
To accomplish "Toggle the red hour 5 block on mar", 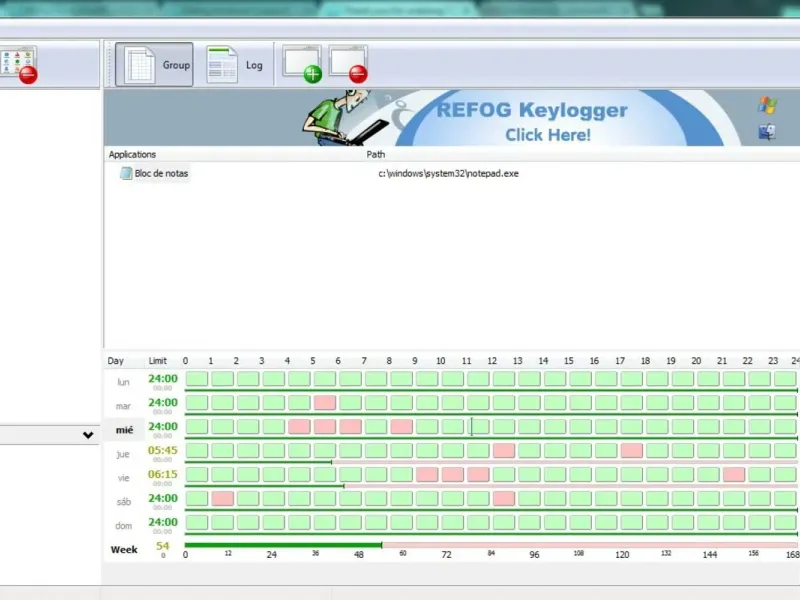I will 324,403.
